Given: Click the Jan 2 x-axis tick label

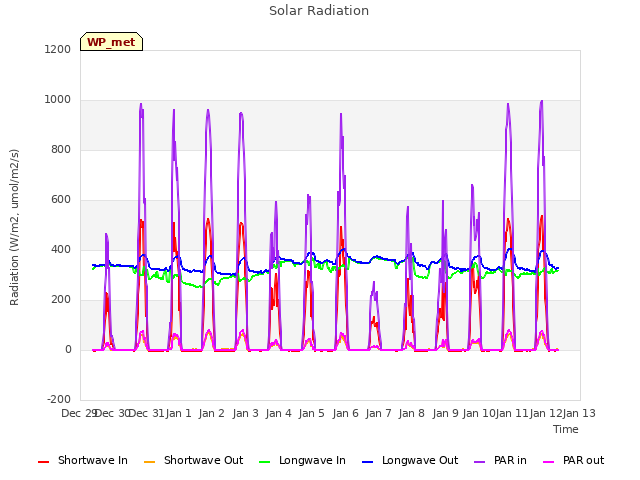Looking at the screenshot, I should click(211, 413).
